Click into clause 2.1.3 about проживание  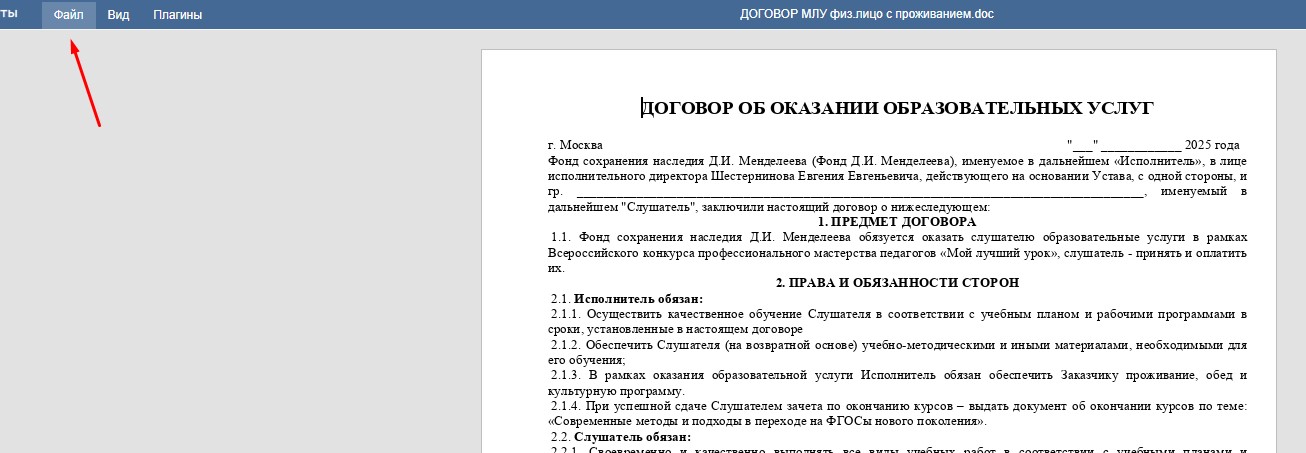(x=850, y=376)
